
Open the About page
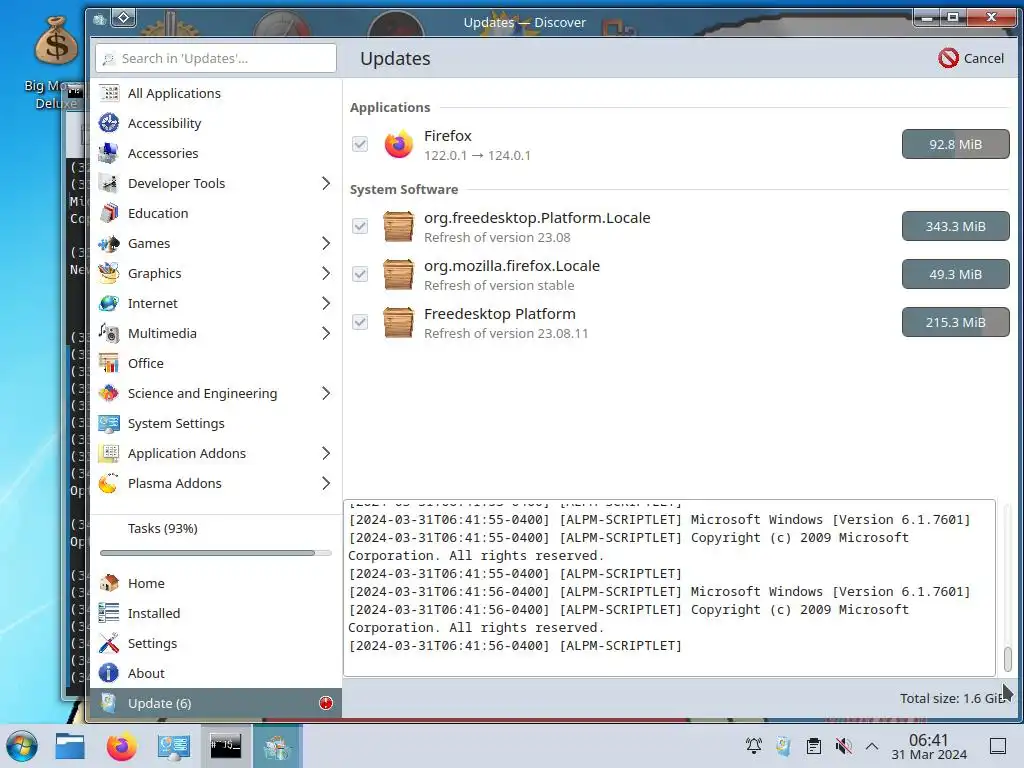point(216,673)
